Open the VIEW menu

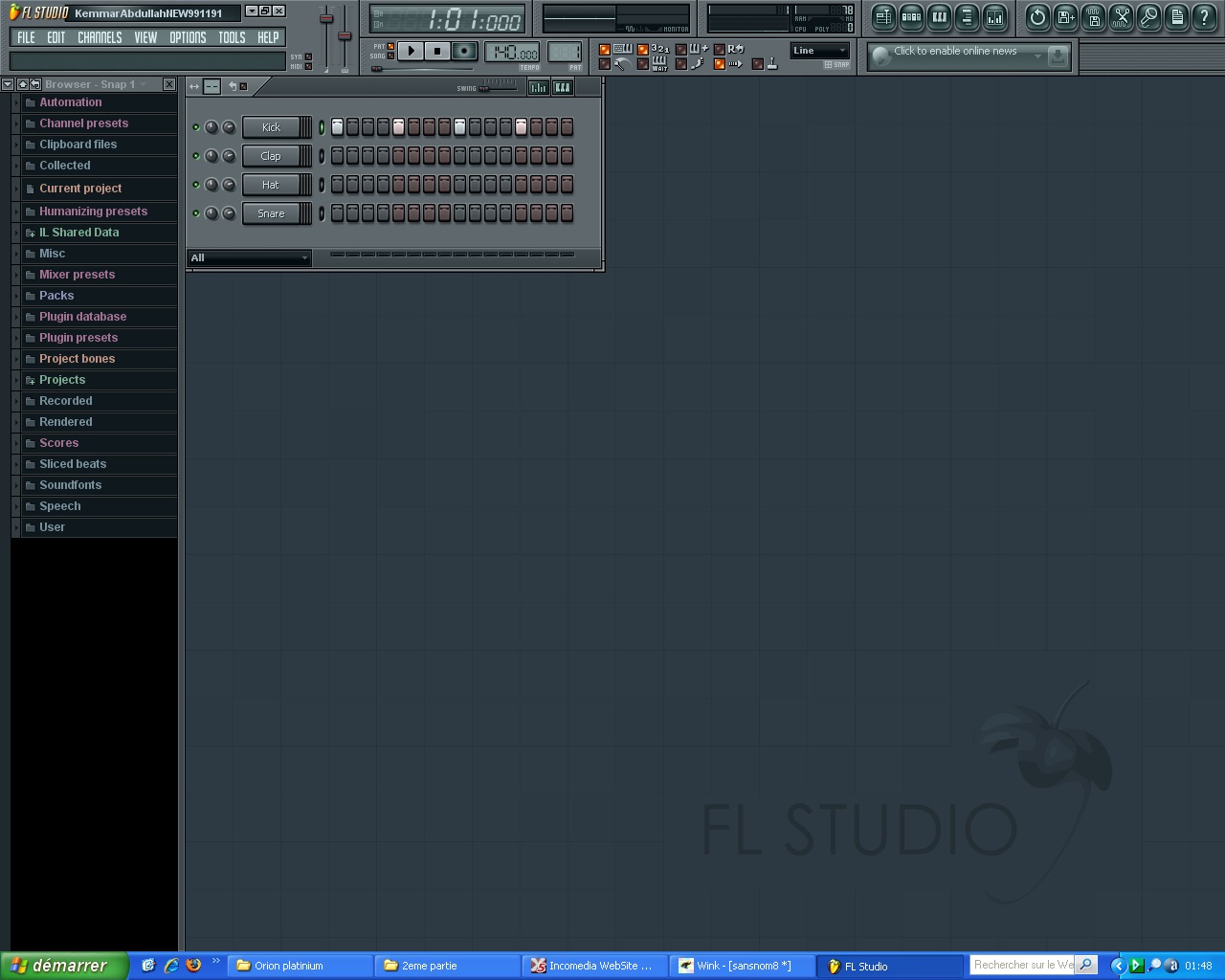[x=145, y=37]
